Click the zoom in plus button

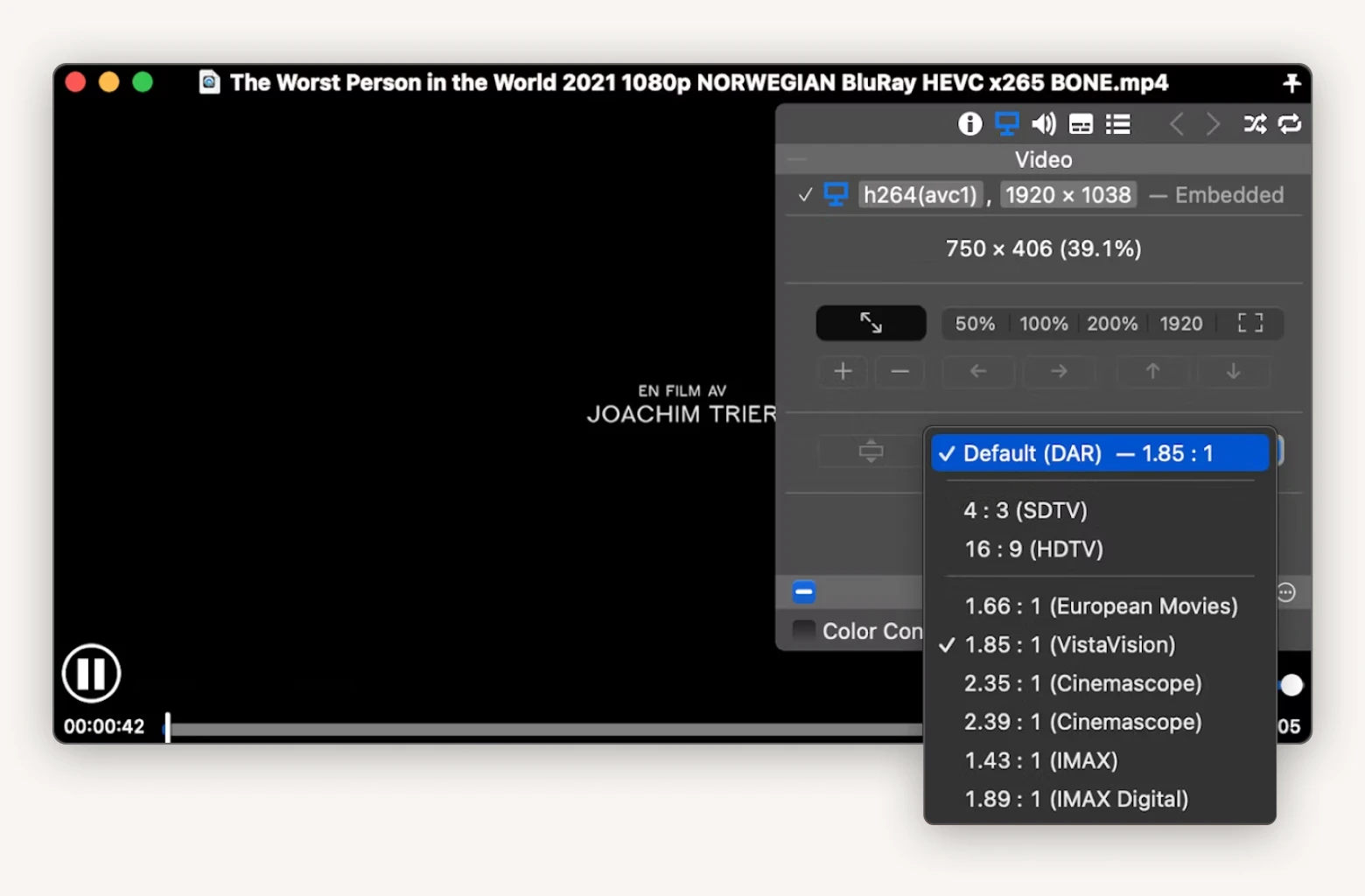[x=843, y=372]
